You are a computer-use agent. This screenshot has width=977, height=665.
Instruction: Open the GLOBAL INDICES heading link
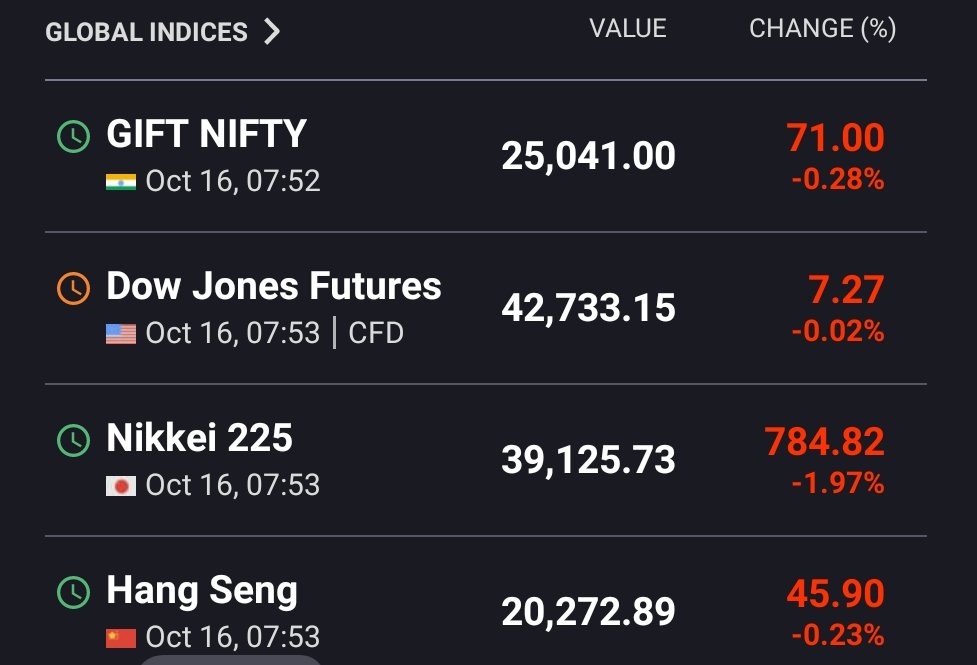tap(146, 32)
